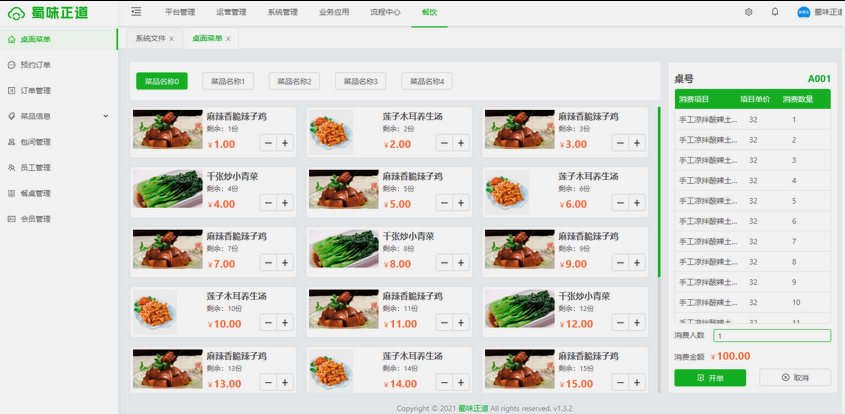The width and height of the screenshot is (845, 414).
Task: Click the 开单 button
Action: [710, 378]
